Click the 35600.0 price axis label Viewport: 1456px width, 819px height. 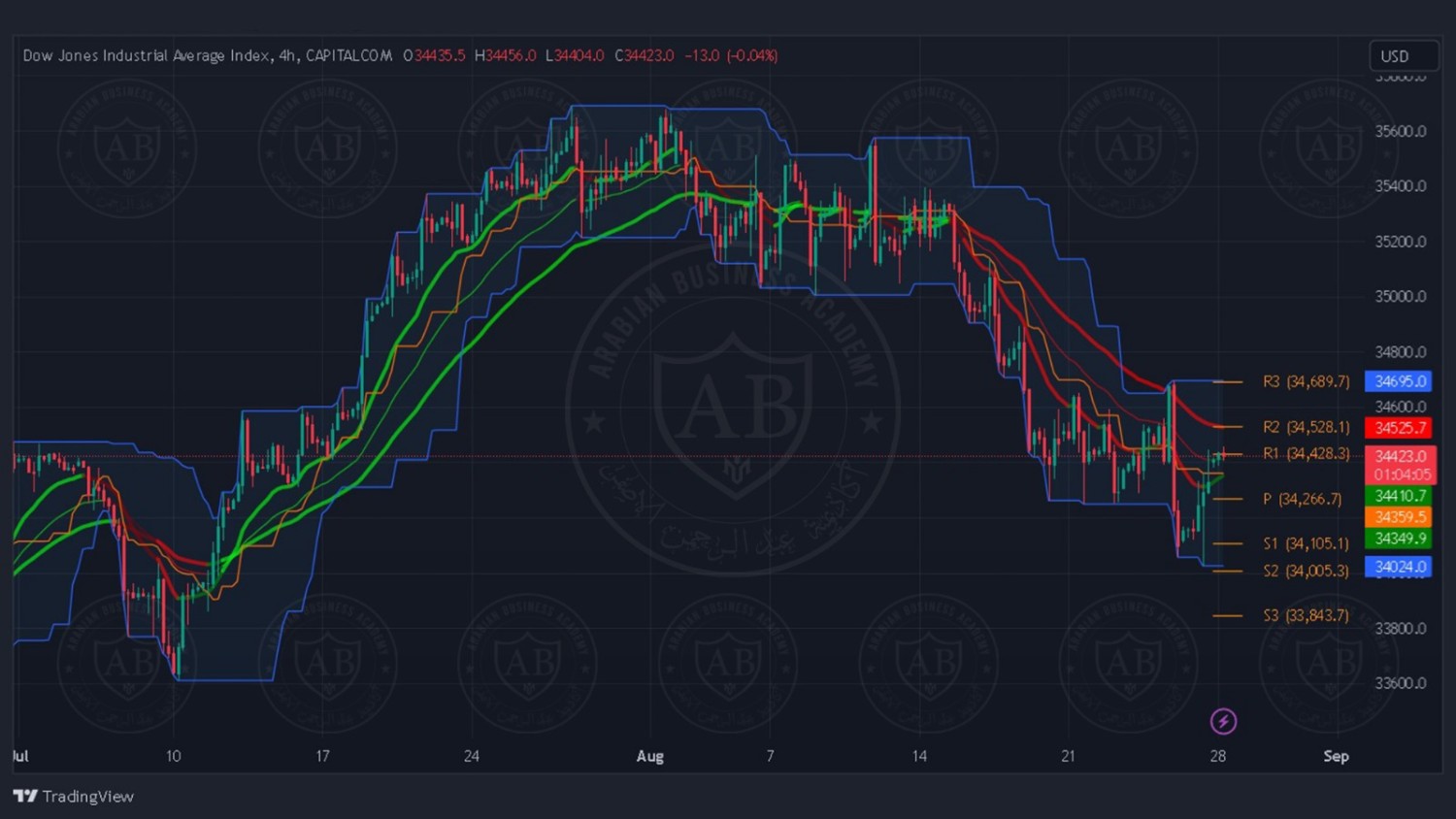point(1400,131)
